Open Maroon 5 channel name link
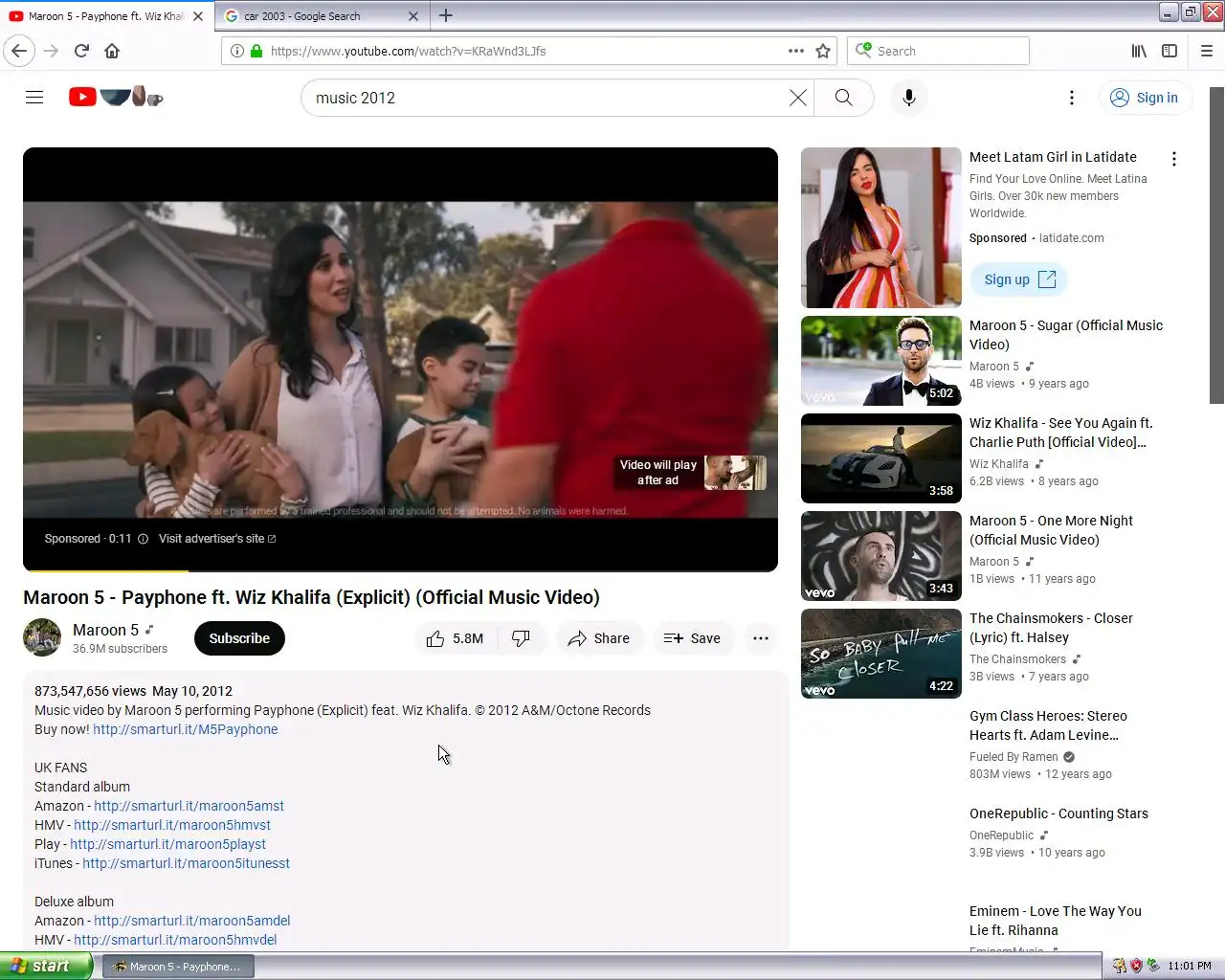The height and width of the screenshot is (980, 1225). click(x=105, y=630)
